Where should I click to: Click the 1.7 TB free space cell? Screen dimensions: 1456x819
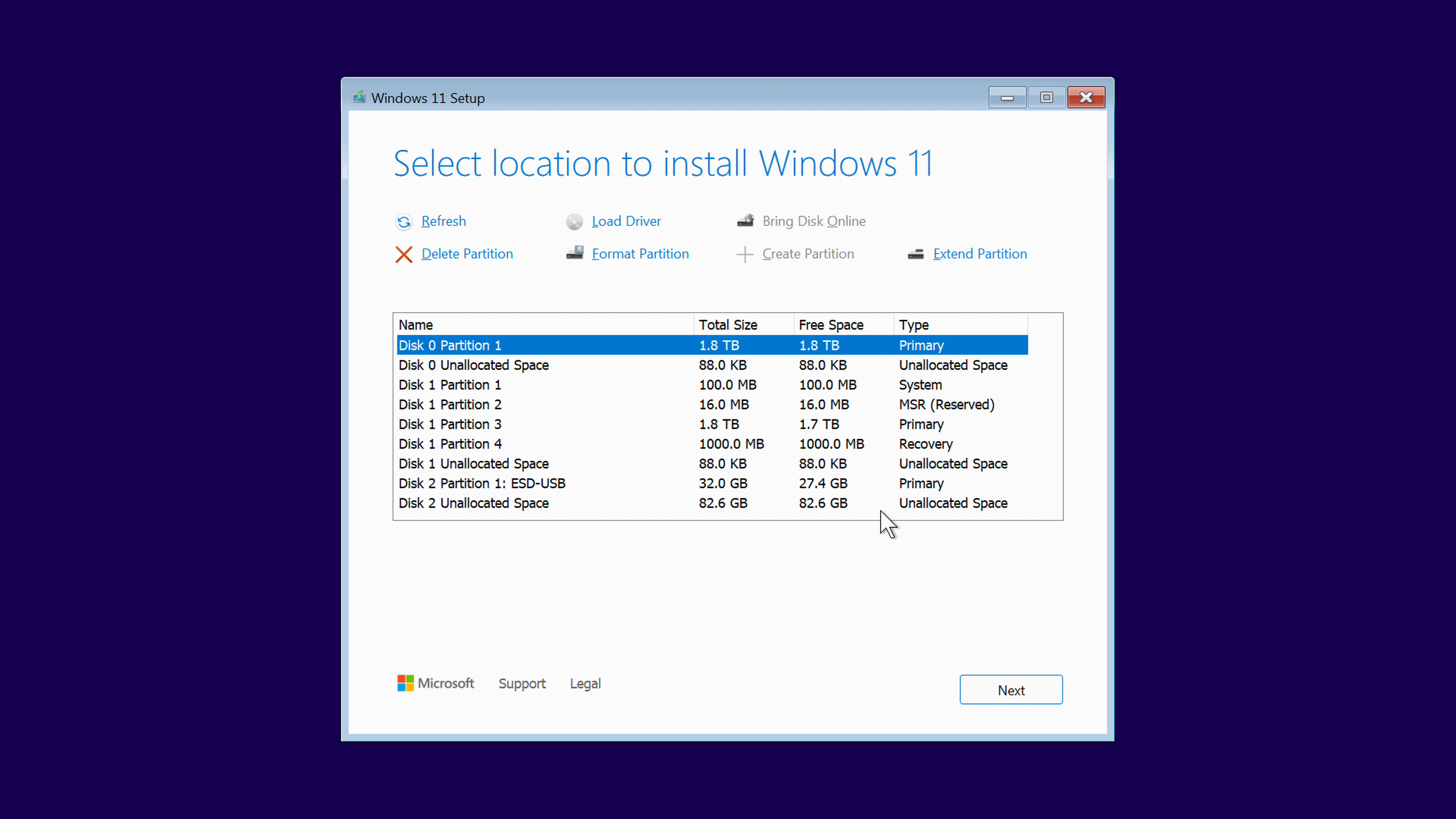click(819, 425)
